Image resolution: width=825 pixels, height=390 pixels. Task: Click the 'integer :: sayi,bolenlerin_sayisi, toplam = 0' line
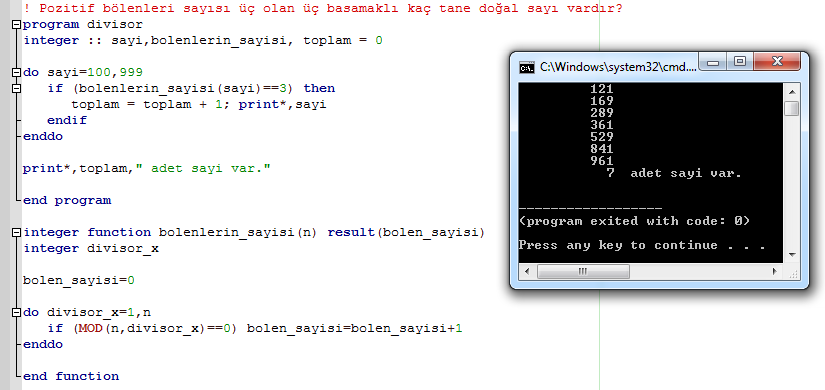203,41
